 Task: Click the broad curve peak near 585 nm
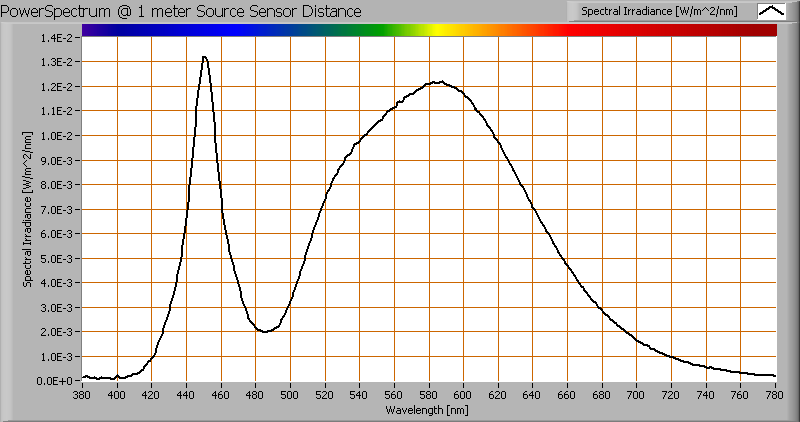point(438,82)
